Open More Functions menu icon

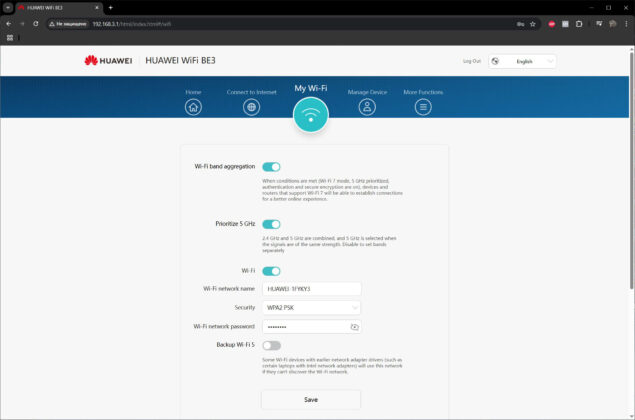coord(423,107)
